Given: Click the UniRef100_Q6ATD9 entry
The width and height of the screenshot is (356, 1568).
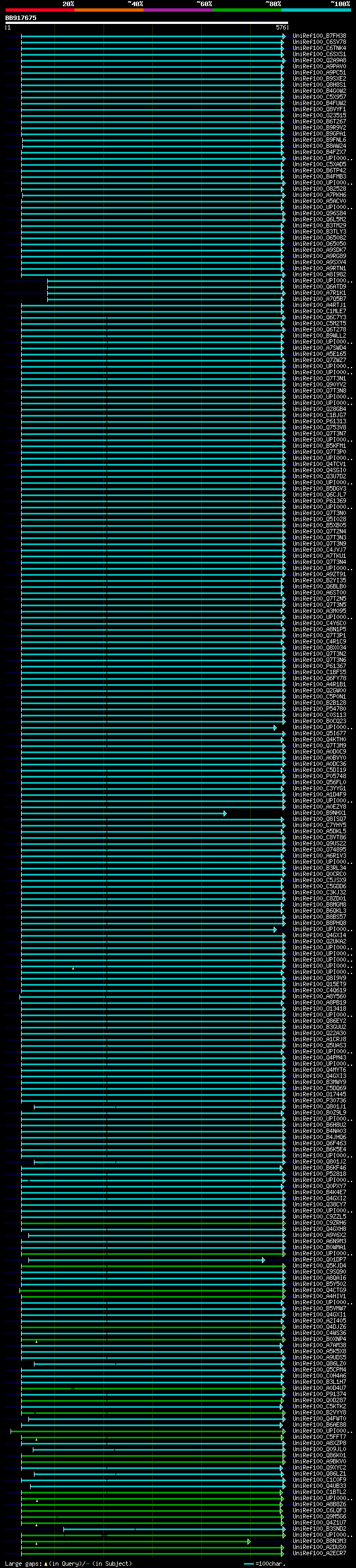Looking at the screenshot, I should tap(319, 286).
